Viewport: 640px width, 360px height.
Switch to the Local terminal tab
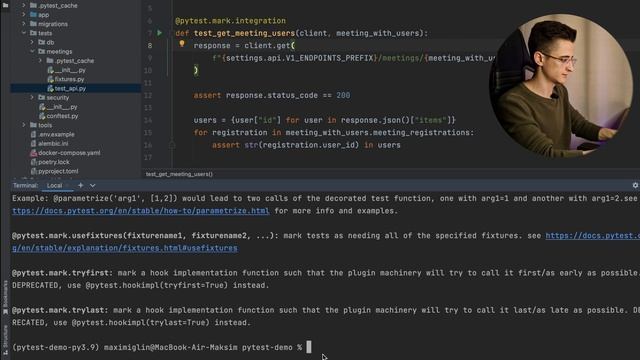pyautogui.click(x=54, y=185)
